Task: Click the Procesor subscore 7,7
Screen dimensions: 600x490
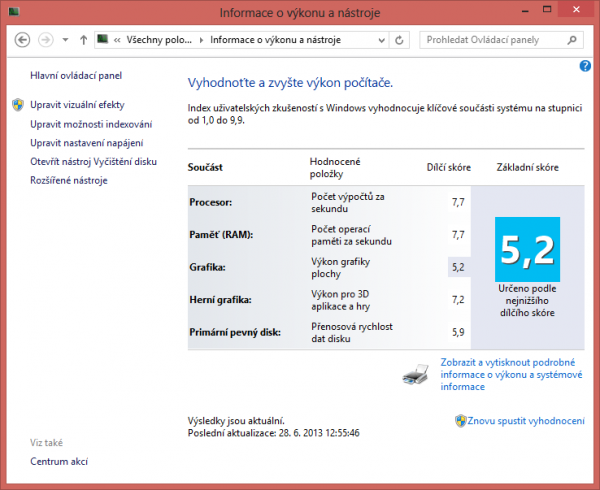Action: pyautogui.click(x=458, y=202)
